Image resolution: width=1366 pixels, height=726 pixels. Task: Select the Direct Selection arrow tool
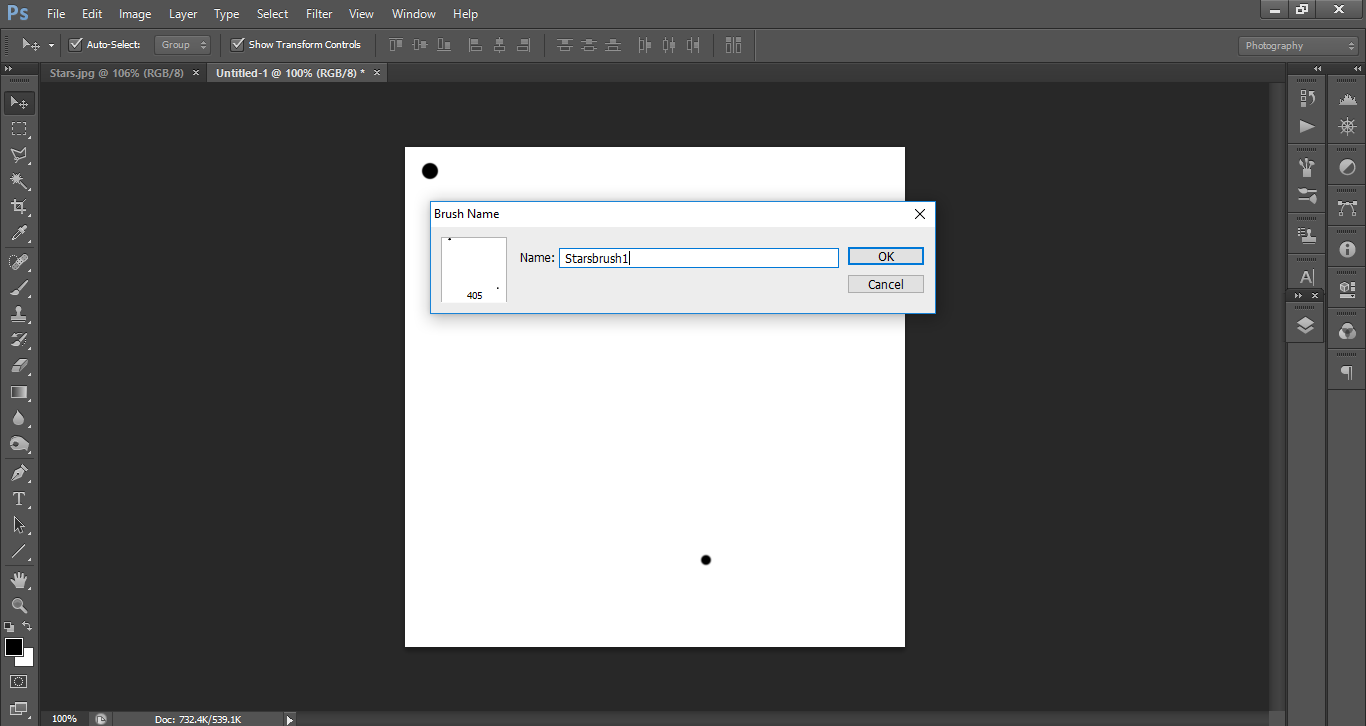click(19, 525)
